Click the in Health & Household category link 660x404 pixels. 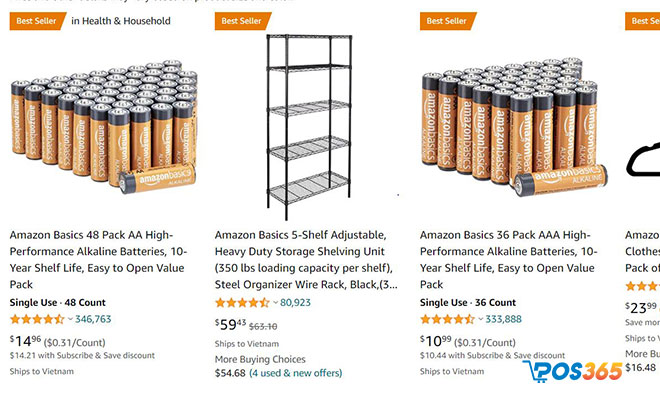121,21
